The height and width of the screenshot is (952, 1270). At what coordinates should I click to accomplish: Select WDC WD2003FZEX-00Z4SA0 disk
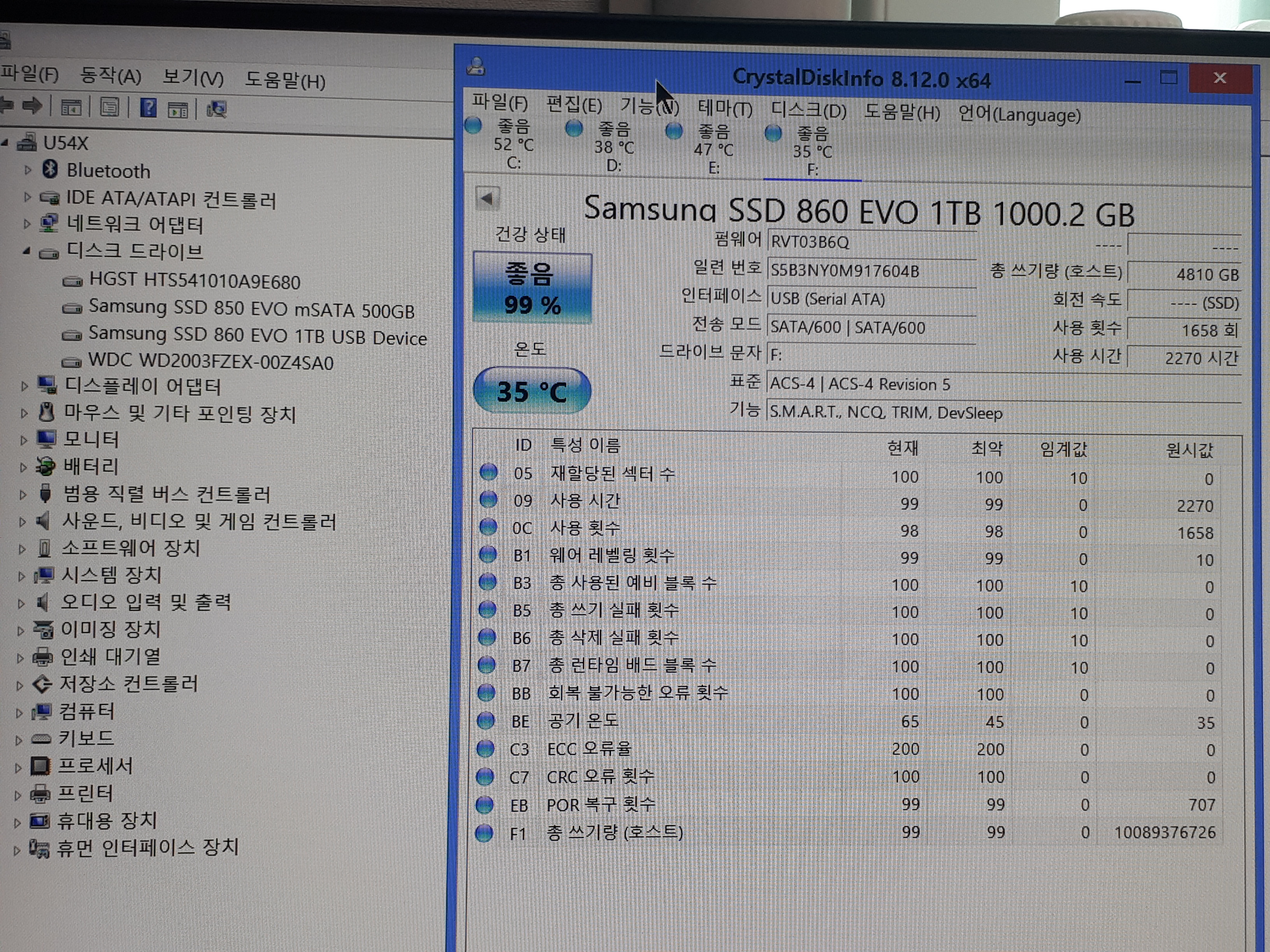pos(211,362)
